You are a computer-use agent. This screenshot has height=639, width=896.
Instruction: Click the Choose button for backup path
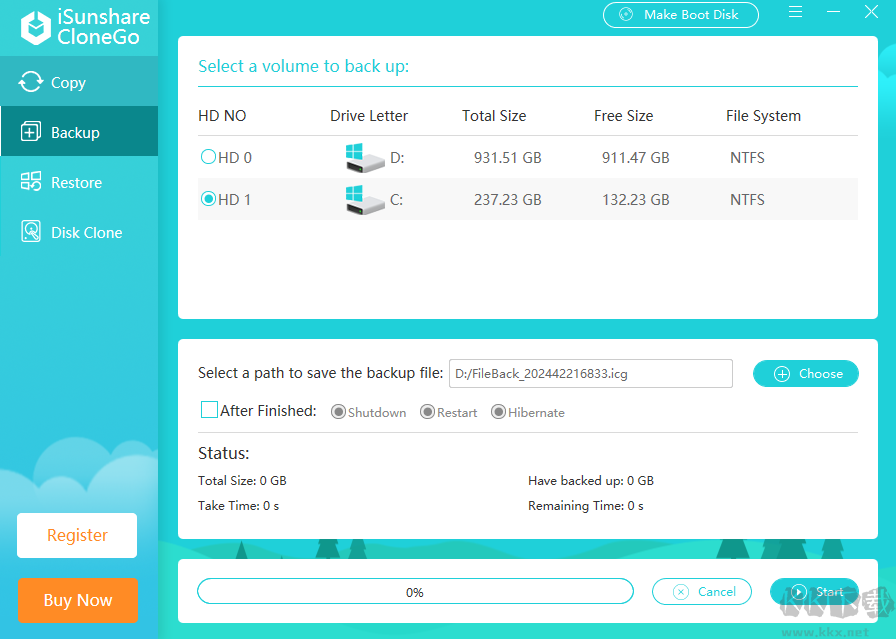[805, 373]
